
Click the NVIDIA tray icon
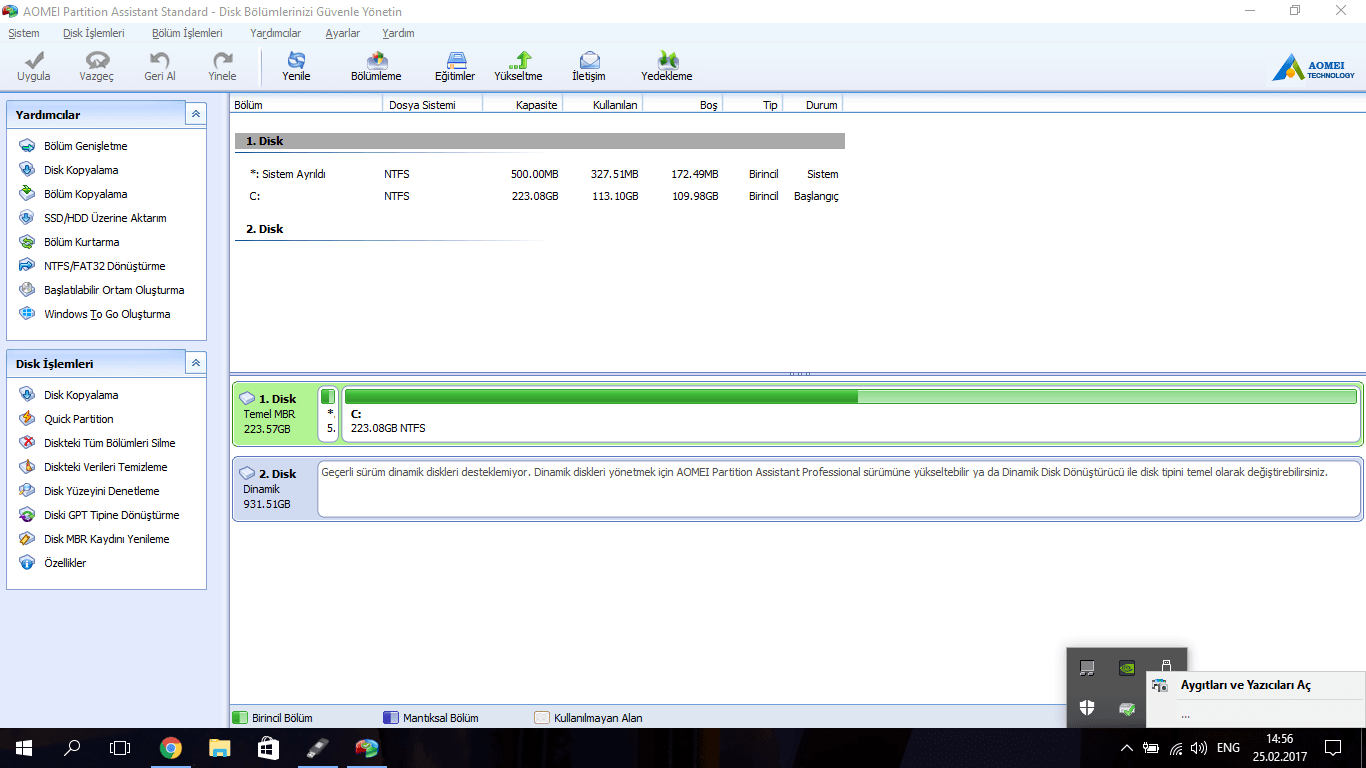click(1126, 668)
